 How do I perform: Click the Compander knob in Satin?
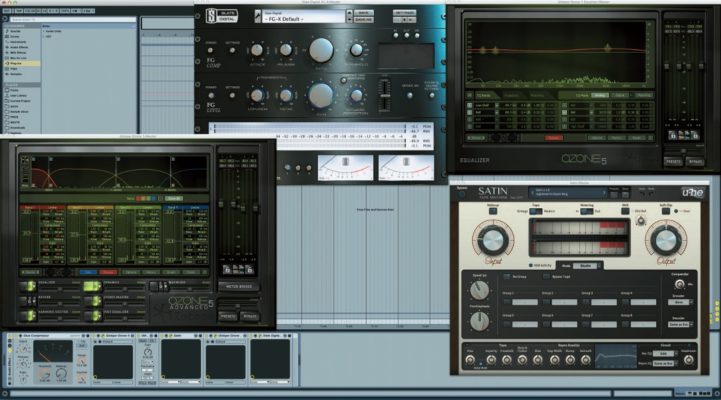[679, 285]
